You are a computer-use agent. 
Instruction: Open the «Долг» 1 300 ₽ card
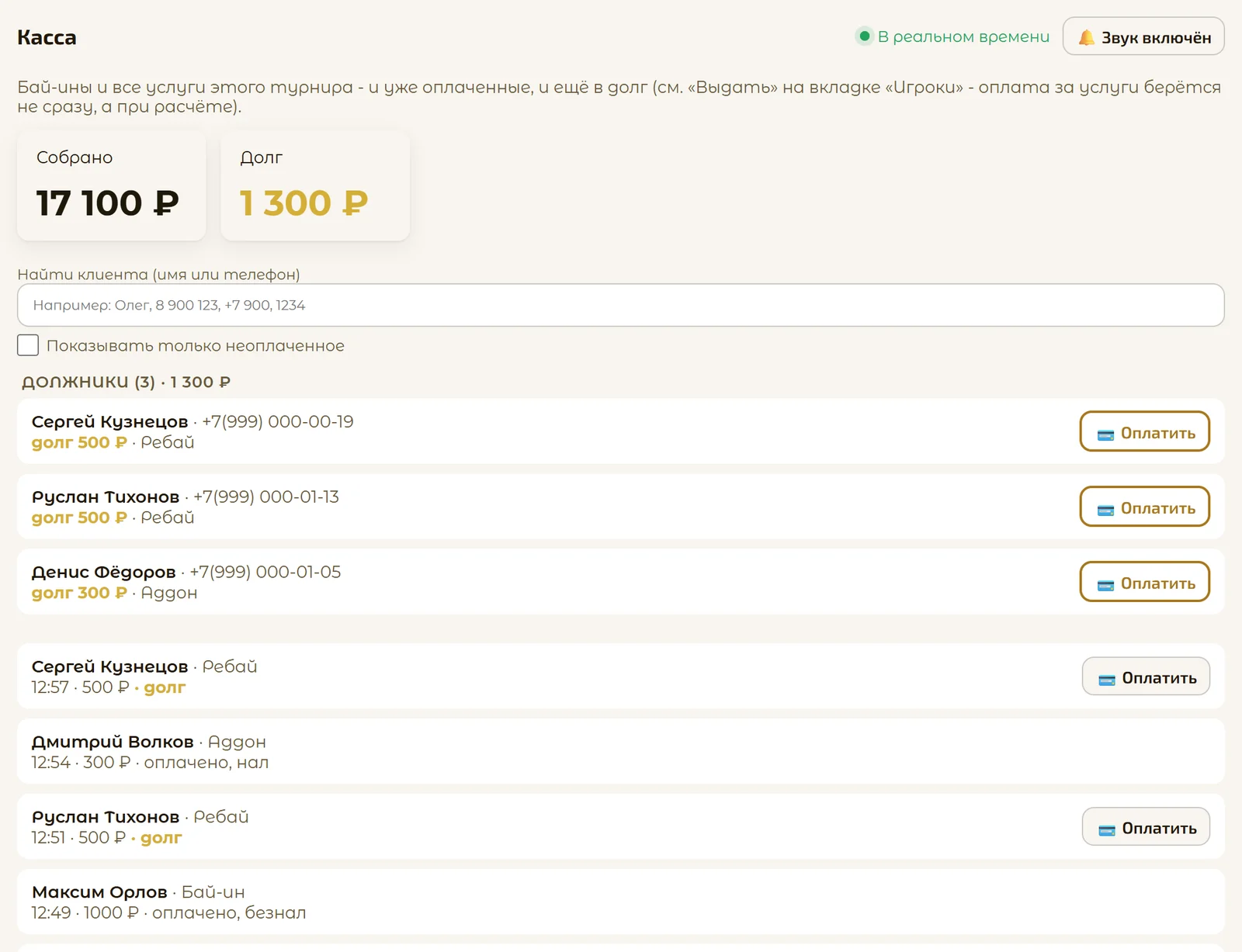coord(315,185)
